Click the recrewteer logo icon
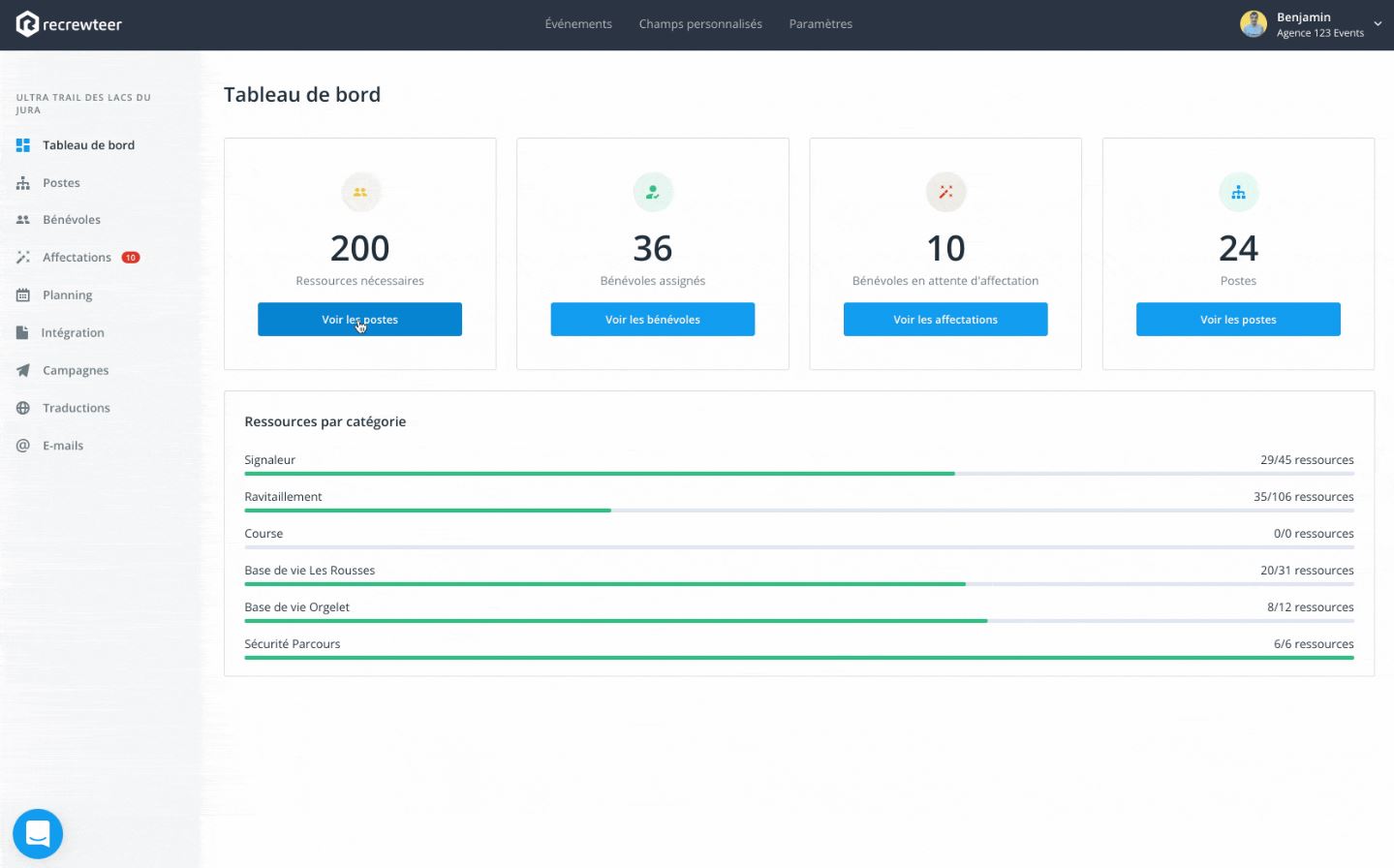Image resolution: width=1394 pixels, height=868 pixels. click(27, 24)
